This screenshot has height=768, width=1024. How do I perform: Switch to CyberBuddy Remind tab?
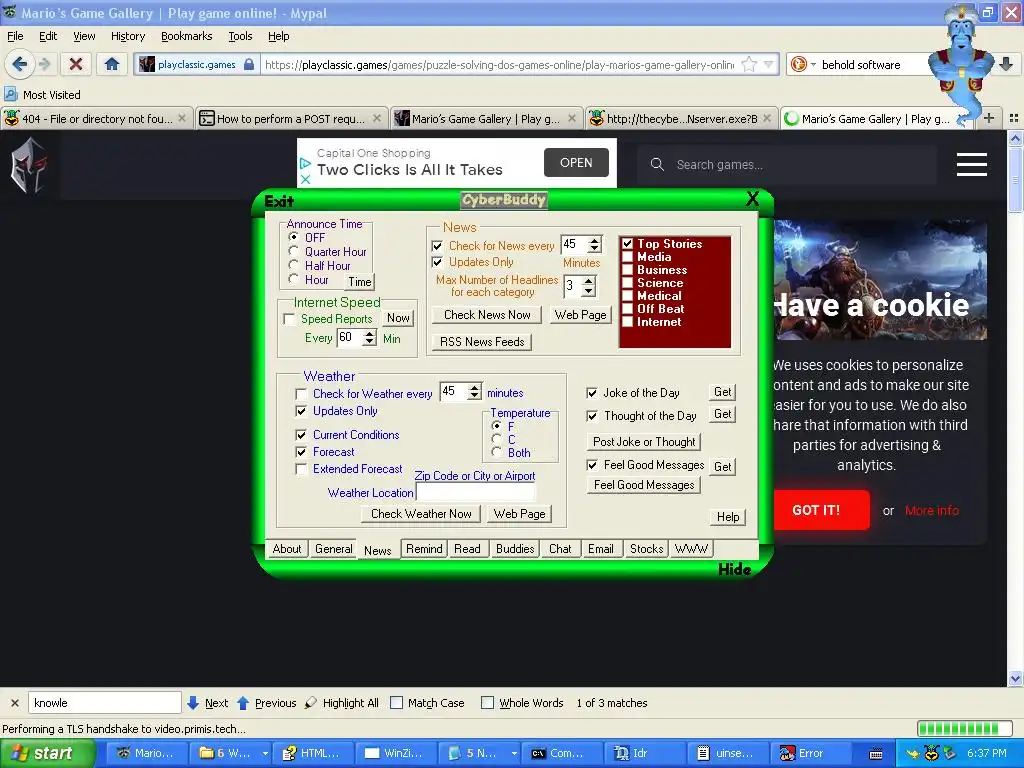[424, 549]
